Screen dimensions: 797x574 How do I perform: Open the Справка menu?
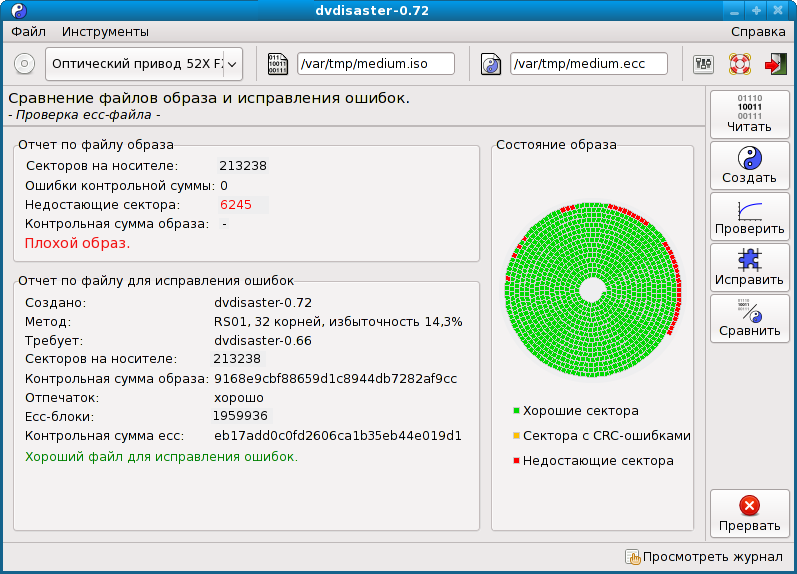click(758, 32)
